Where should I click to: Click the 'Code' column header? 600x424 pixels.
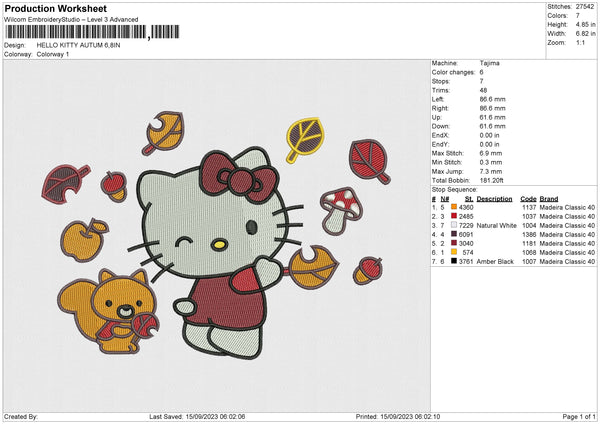point(528,199)
